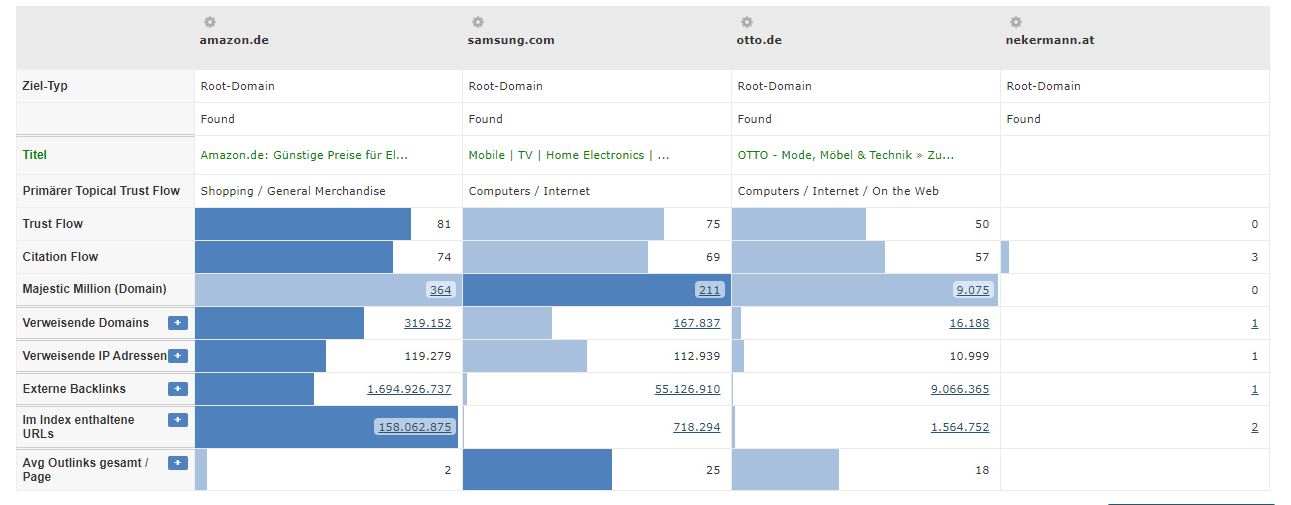Select the Primärer Topical Trust Flow label
Image resolution: width=1291 pixels, height=505 pixels.
[101, 191]
